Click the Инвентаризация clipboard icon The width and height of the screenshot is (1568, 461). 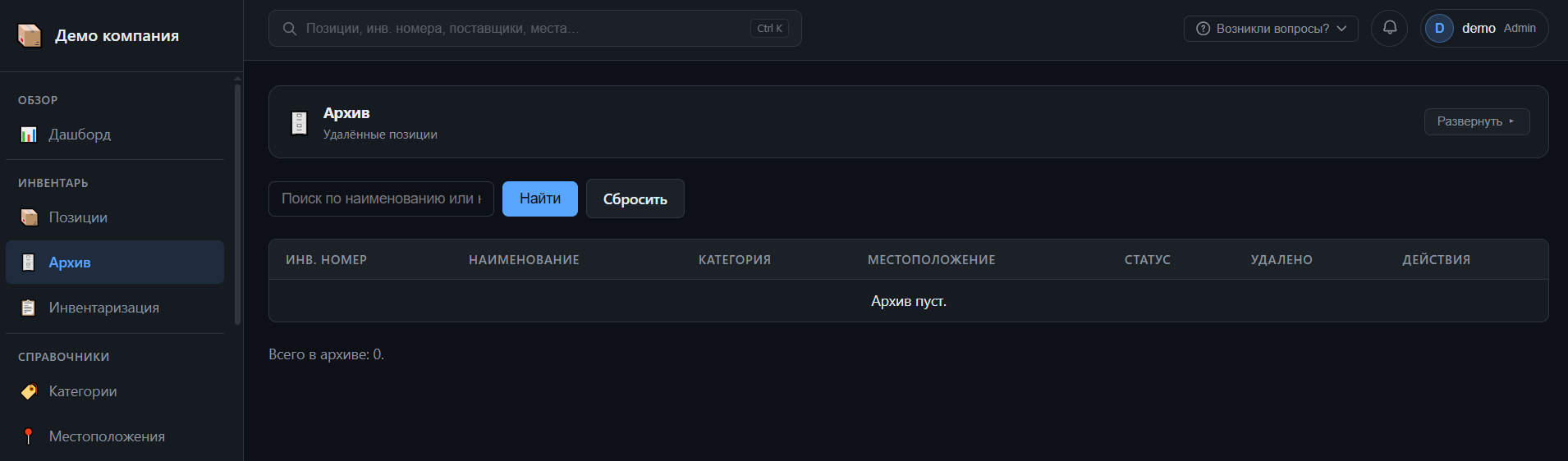[x=29, y=308]
